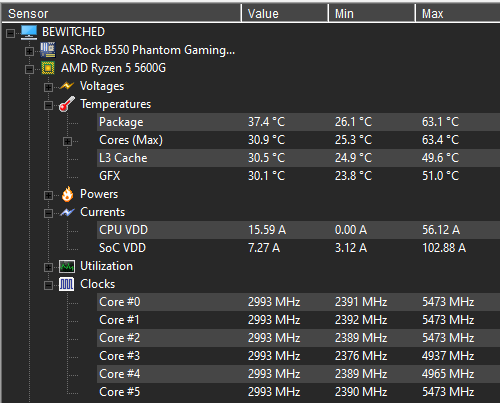Collapse the Temperatures section

tap(48, 105)
